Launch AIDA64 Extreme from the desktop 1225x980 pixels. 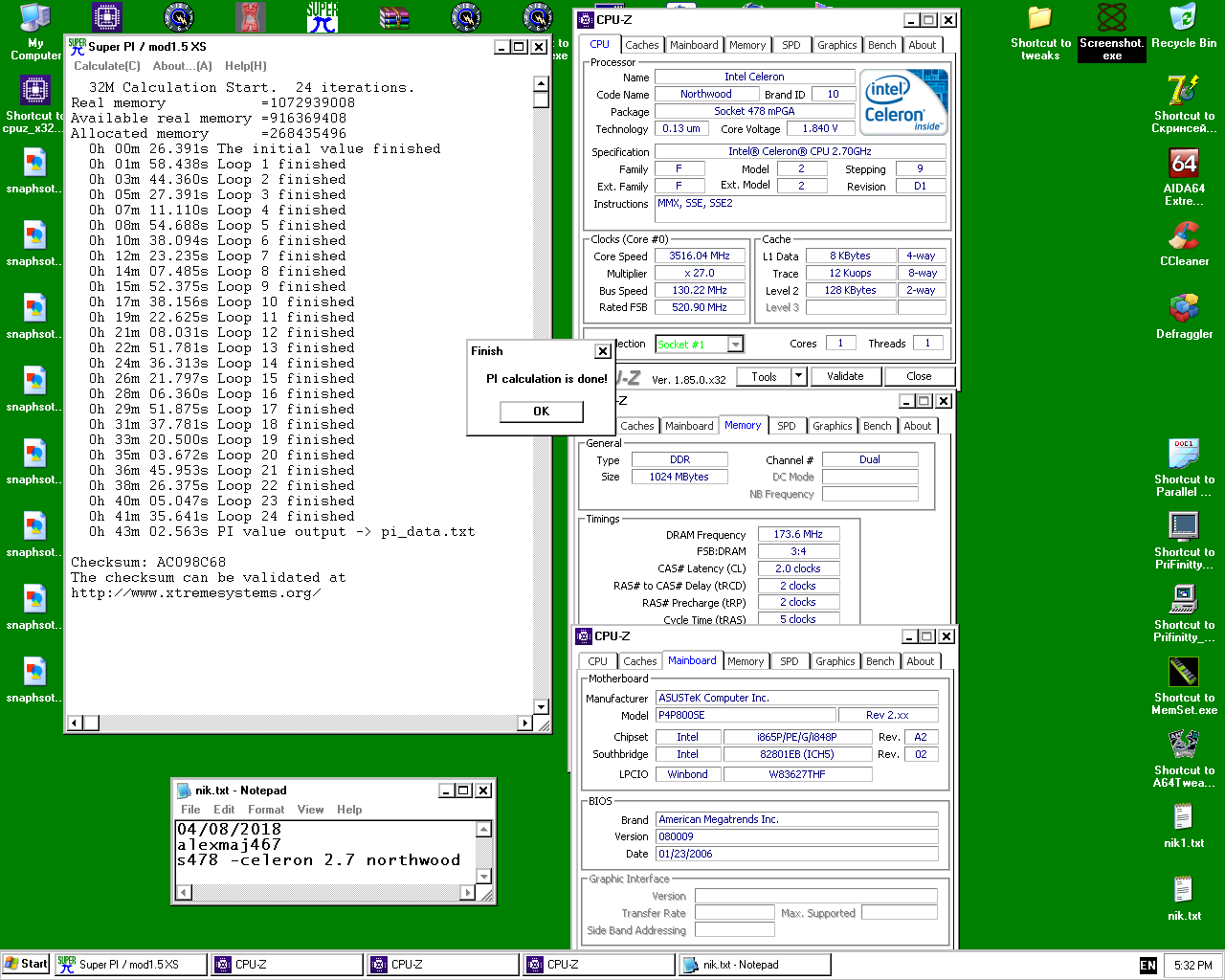(x=1184, y=178)
